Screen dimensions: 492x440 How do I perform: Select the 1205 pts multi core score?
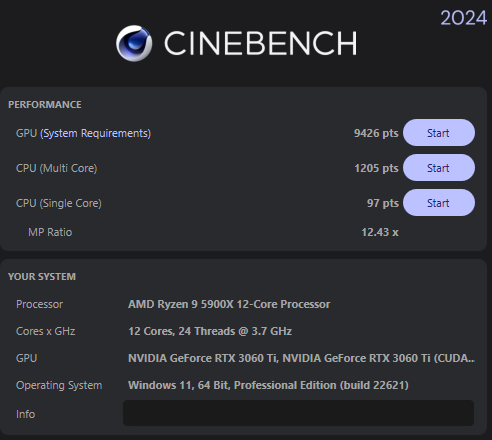[376, 168]
